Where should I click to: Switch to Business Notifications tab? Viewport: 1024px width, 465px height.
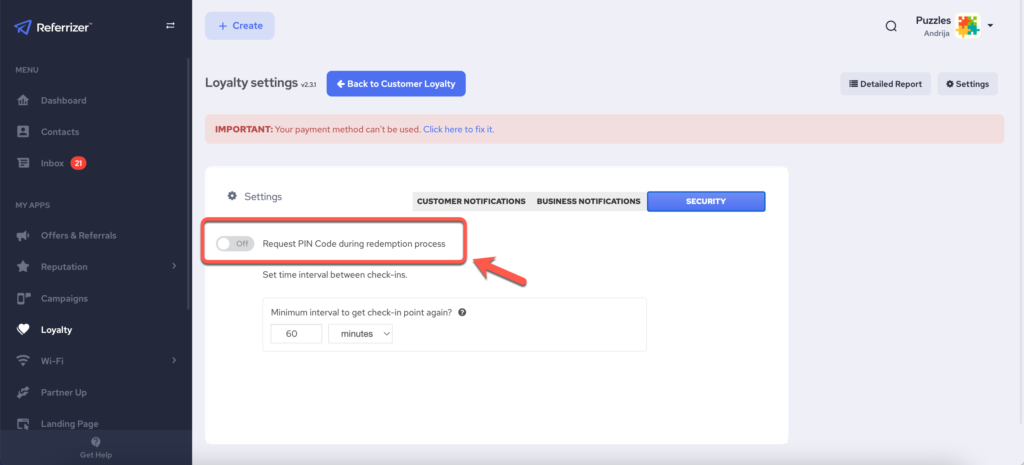[x=588, y=201]
